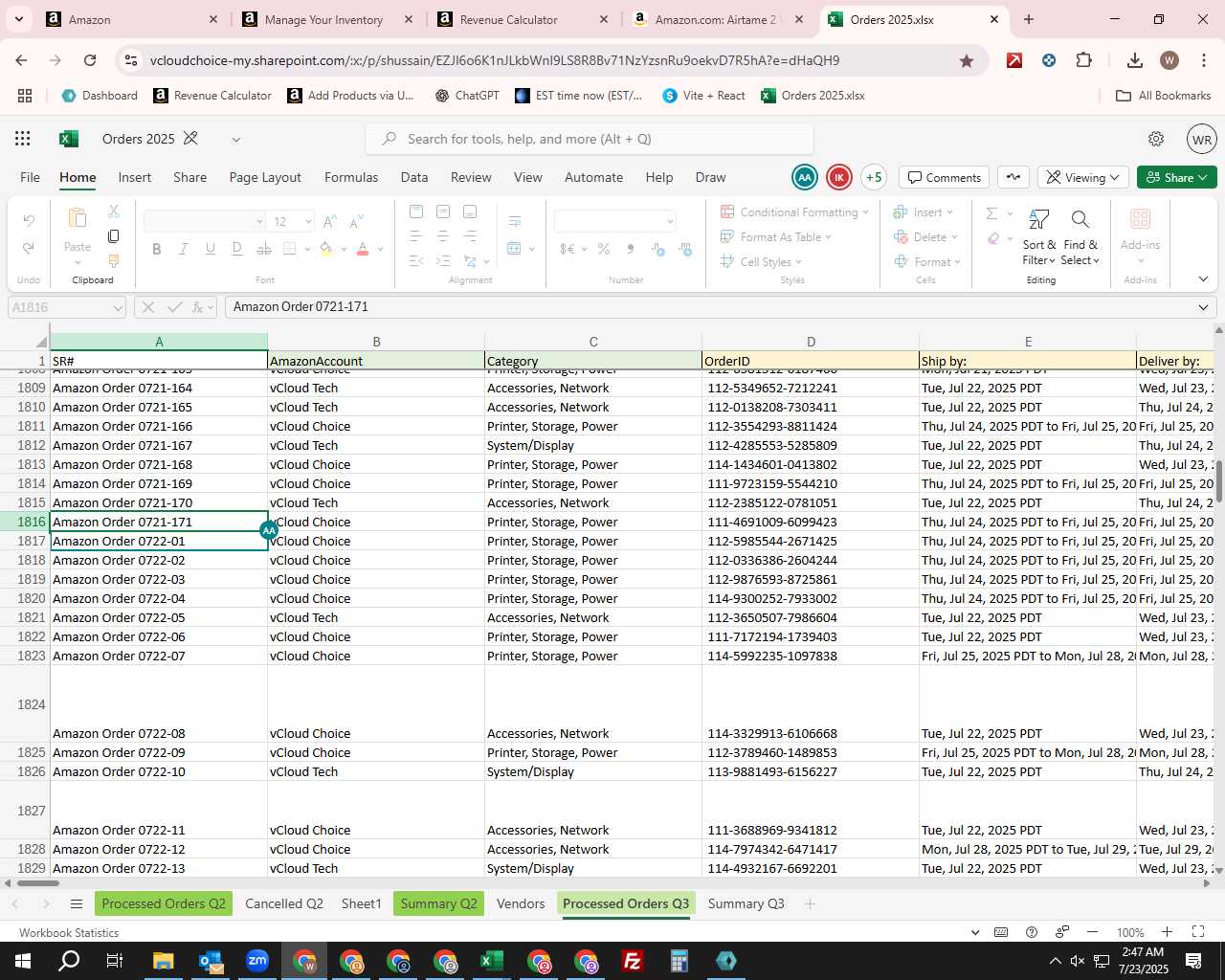Open FileZilla from the taskbar
The image size is (1225, 980).
[x=633, y=961]
